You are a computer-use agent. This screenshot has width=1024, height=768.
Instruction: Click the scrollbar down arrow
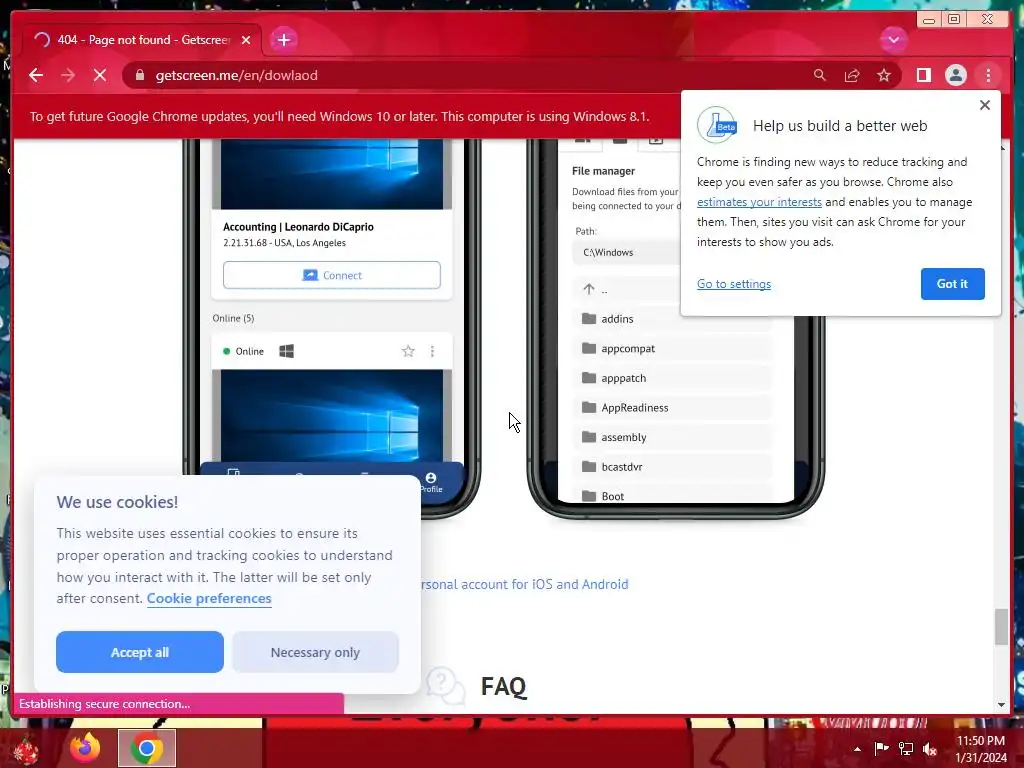[1001, 705]
